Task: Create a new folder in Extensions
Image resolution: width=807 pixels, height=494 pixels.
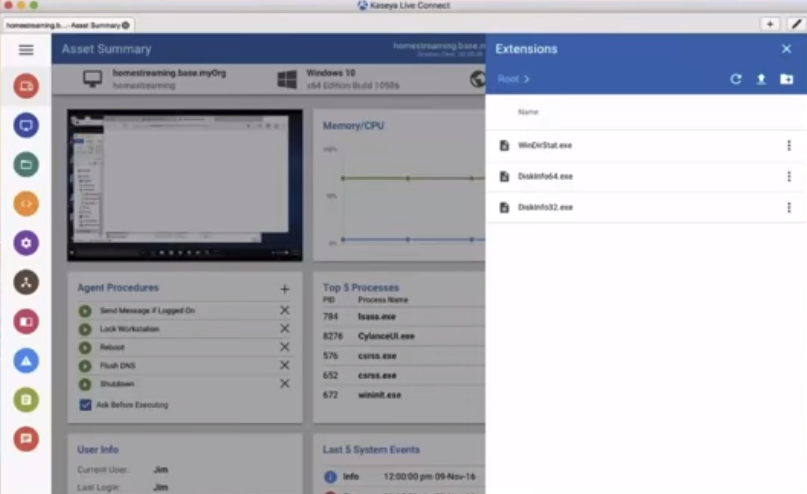Action: 786,79
